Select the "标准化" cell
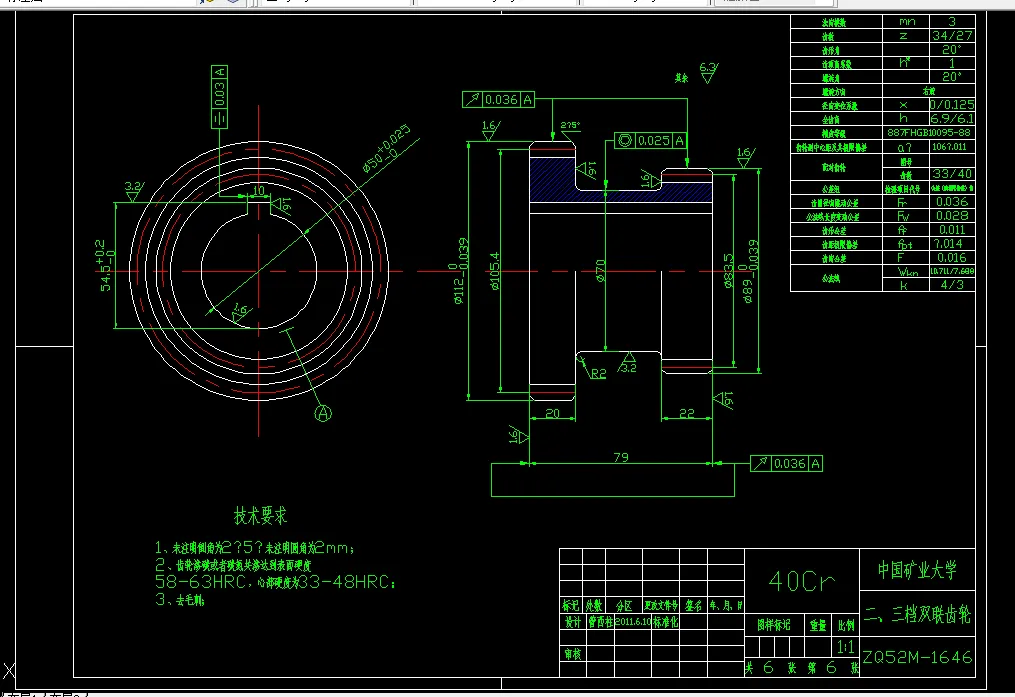The height and width of the screenshot is (697, 1015). [665, 621]
